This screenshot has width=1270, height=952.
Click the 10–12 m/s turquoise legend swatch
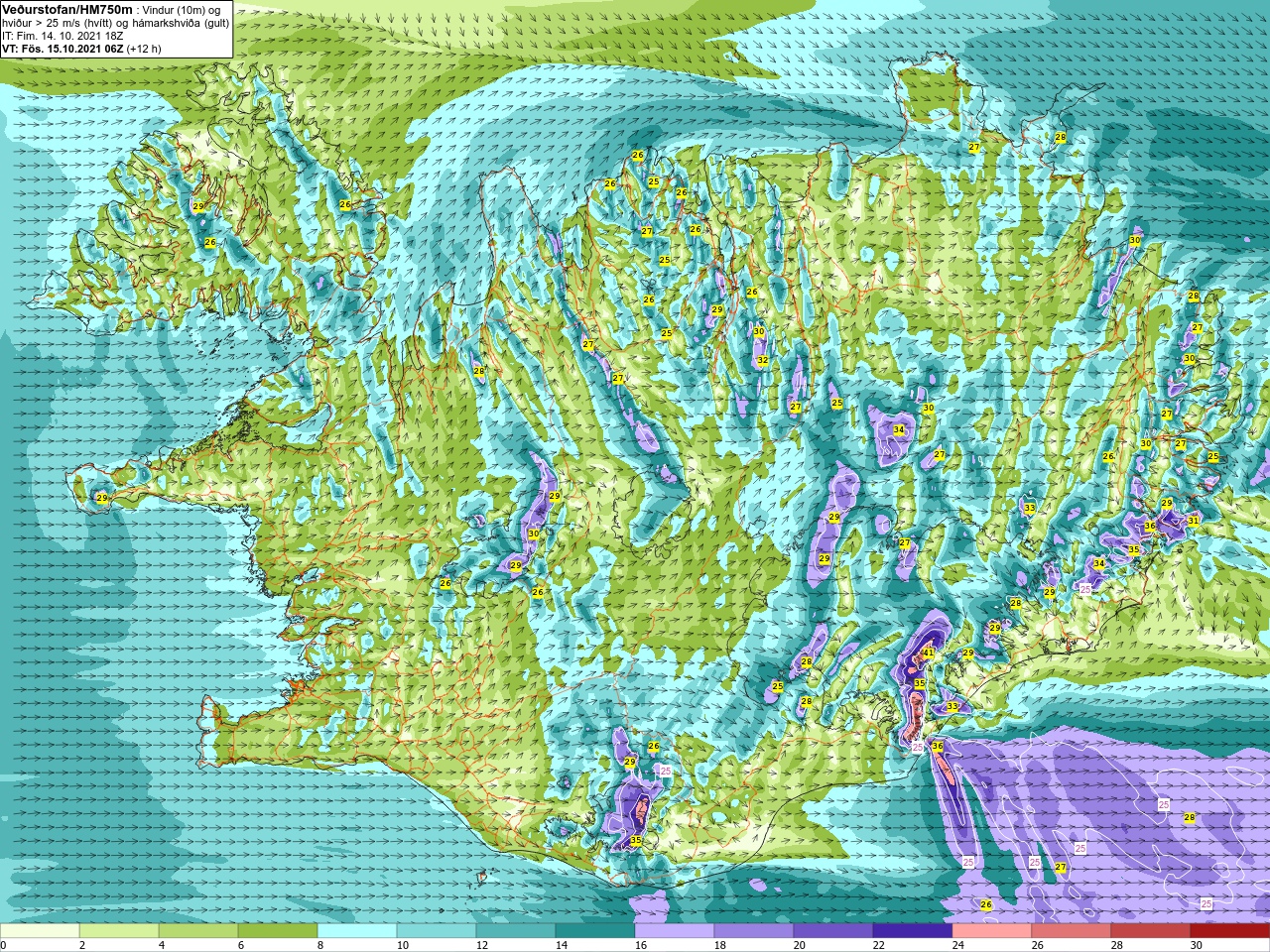437,931
